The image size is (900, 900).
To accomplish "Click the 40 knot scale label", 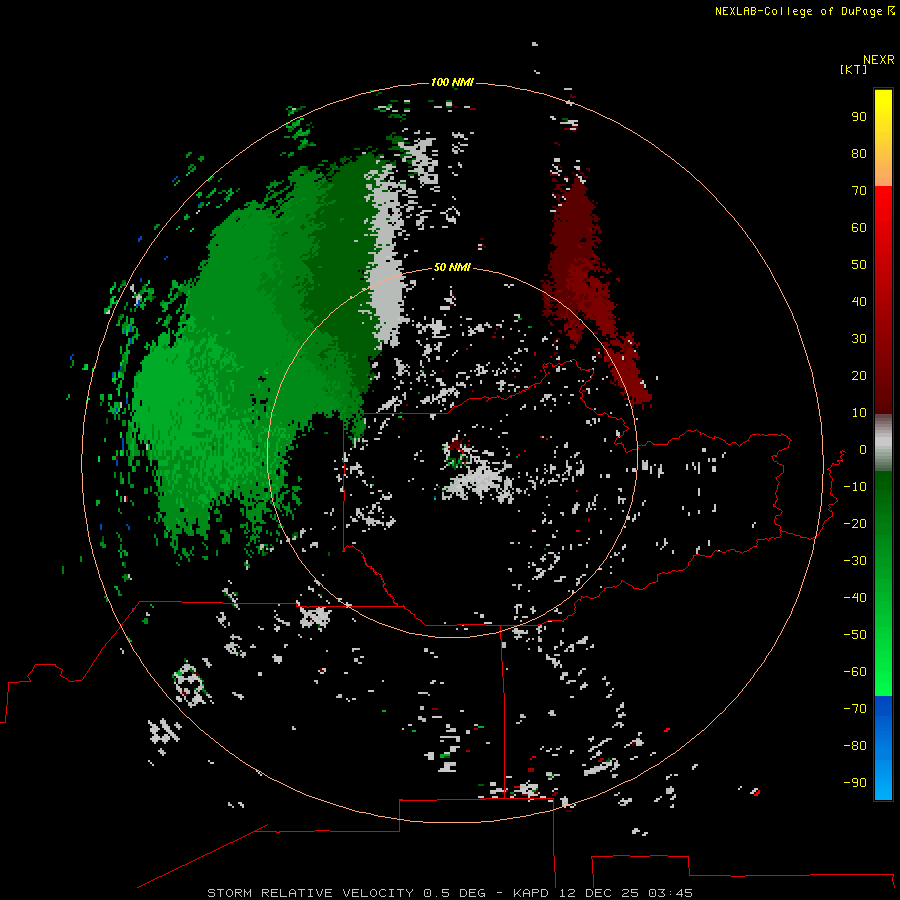I will click(x=859, y=301).
